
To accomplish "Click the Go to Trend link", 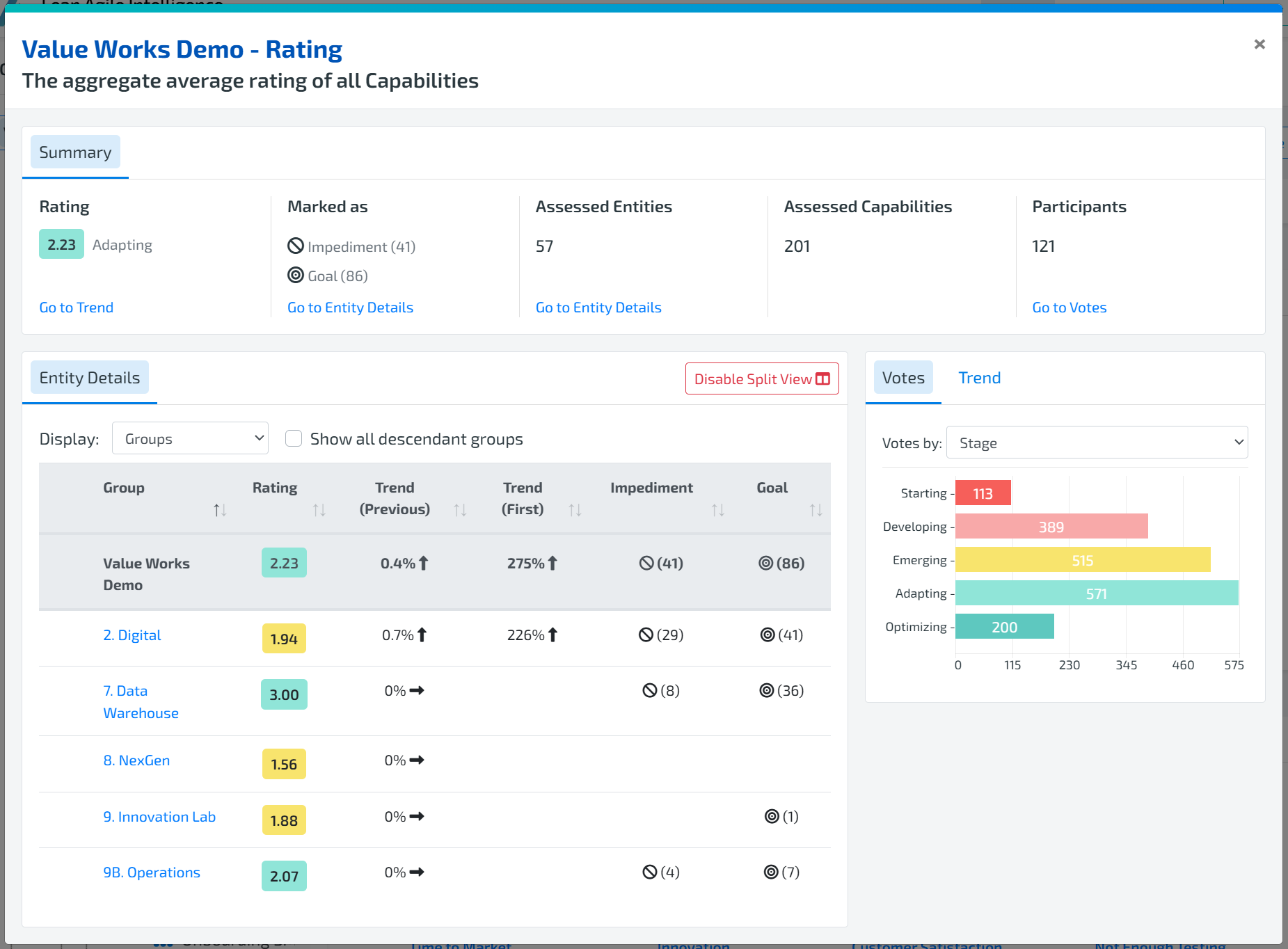I will click(77, 308).
